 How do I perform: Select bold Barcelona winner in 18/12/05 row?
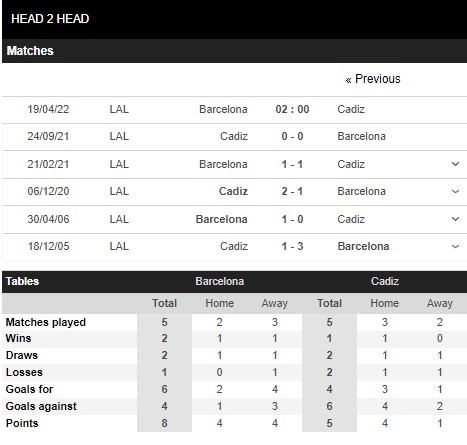pyautogui.click(x=363, y=246)
